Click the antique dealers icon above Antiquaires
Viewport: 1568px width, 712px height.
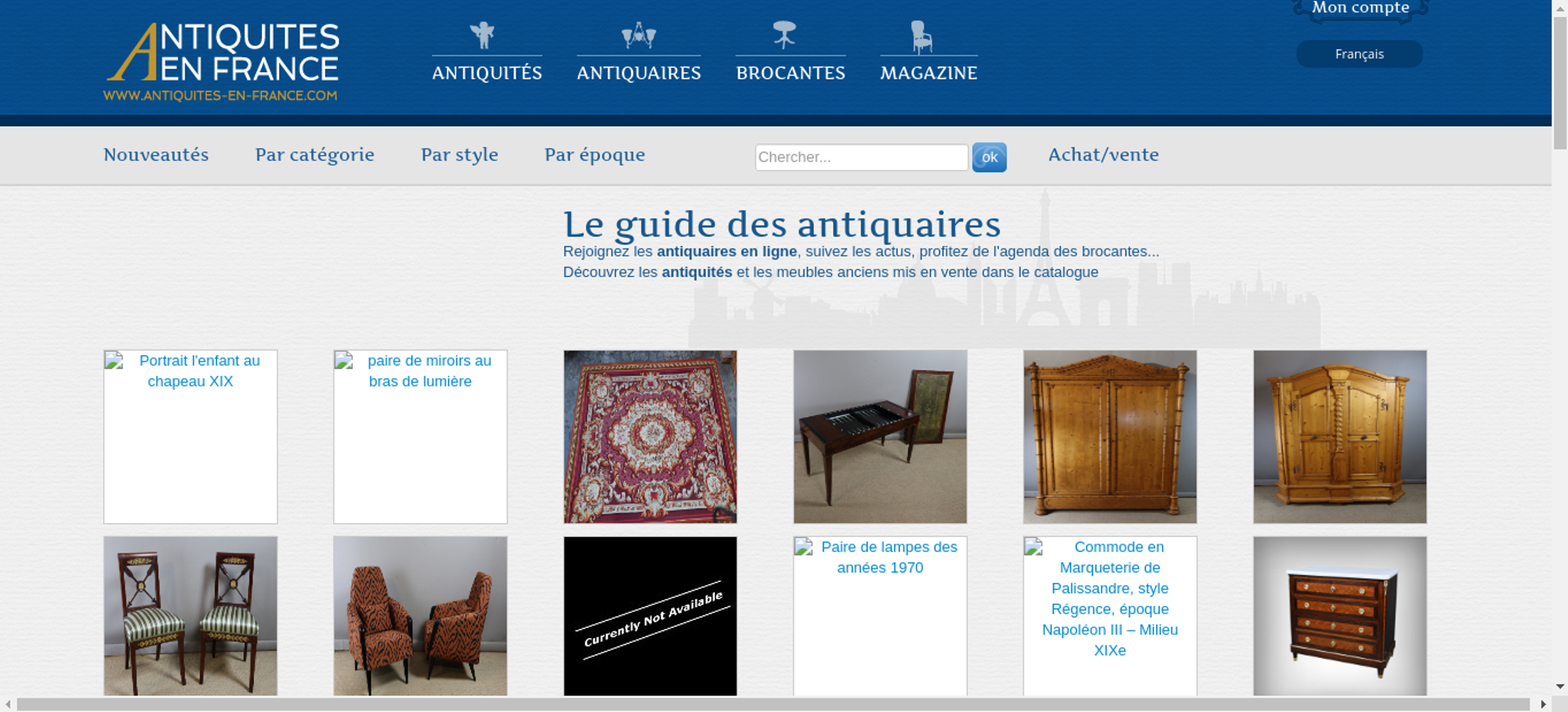638,35
